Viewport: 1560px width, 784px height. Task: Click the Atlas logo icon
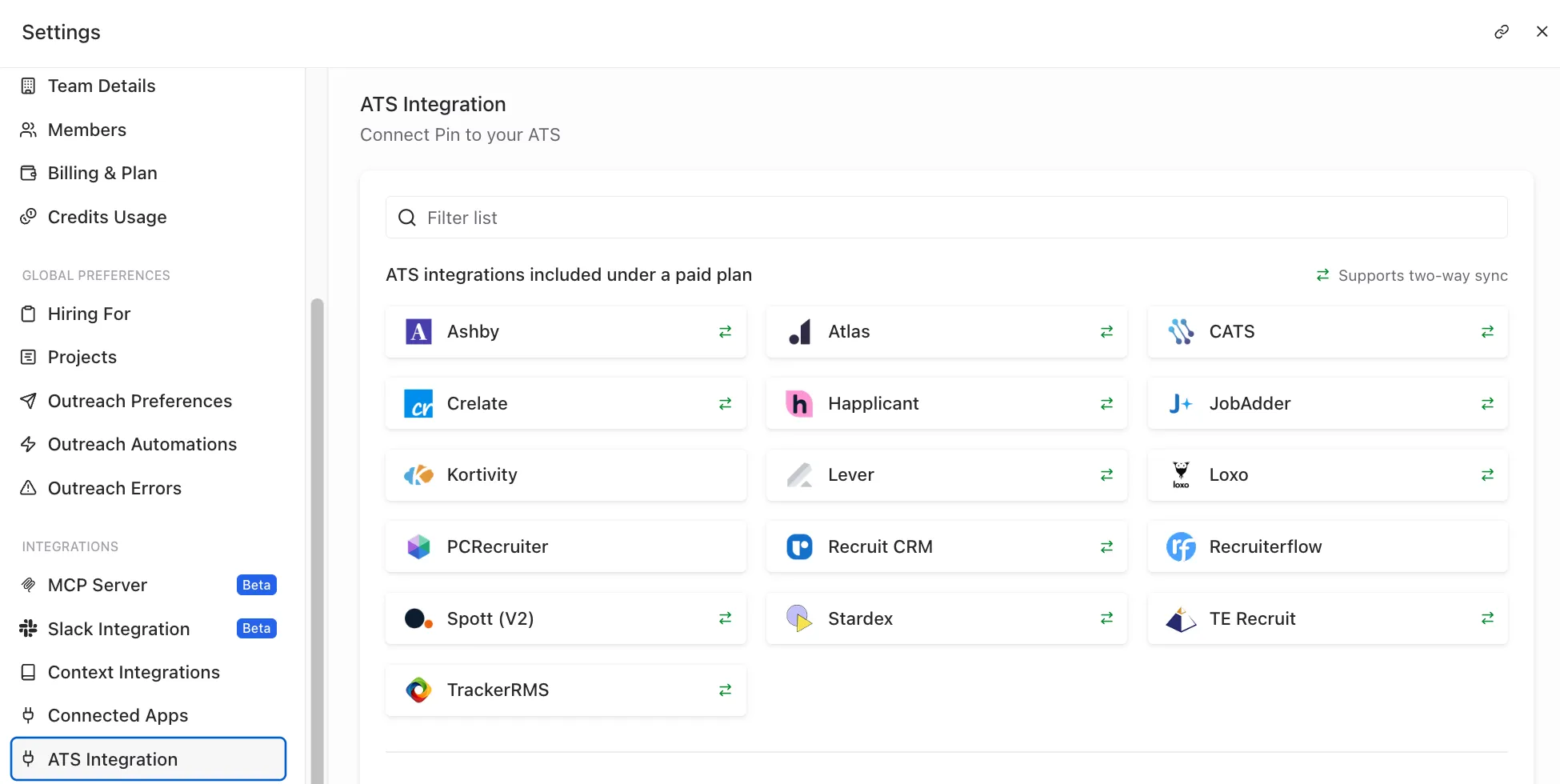800,331
